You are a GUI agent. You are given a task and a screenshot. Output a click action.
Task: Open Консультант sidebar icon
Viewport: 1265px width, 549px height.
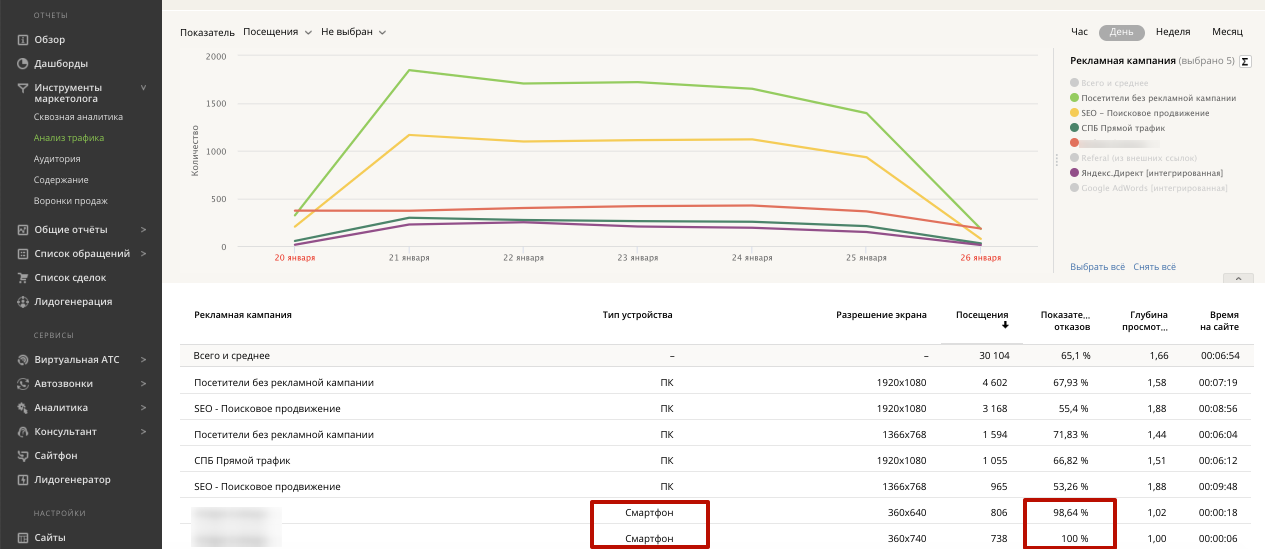point(22,432)
